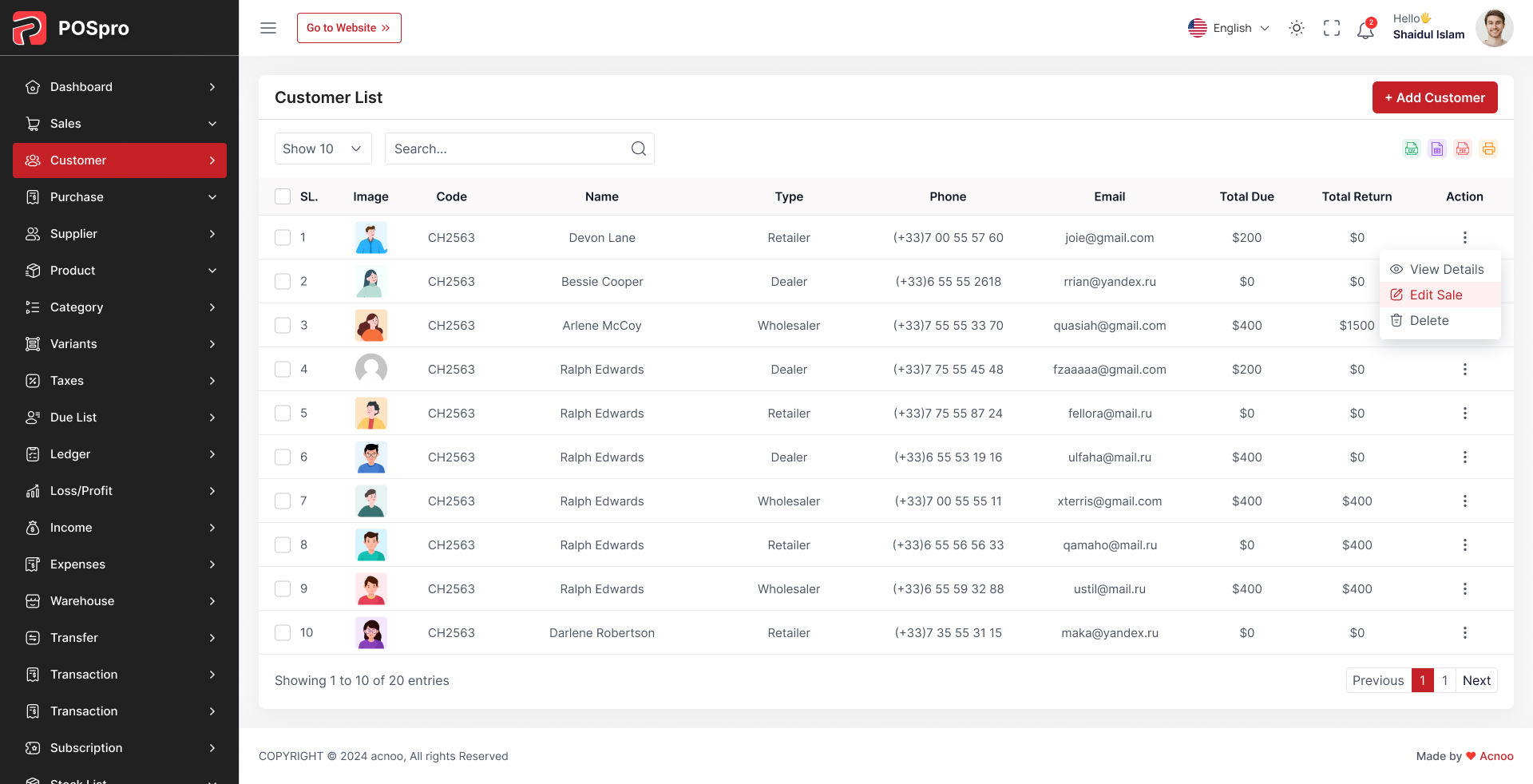
Task: Click the Taxes percent icon in the sidebar
Action: click(33, 381)
